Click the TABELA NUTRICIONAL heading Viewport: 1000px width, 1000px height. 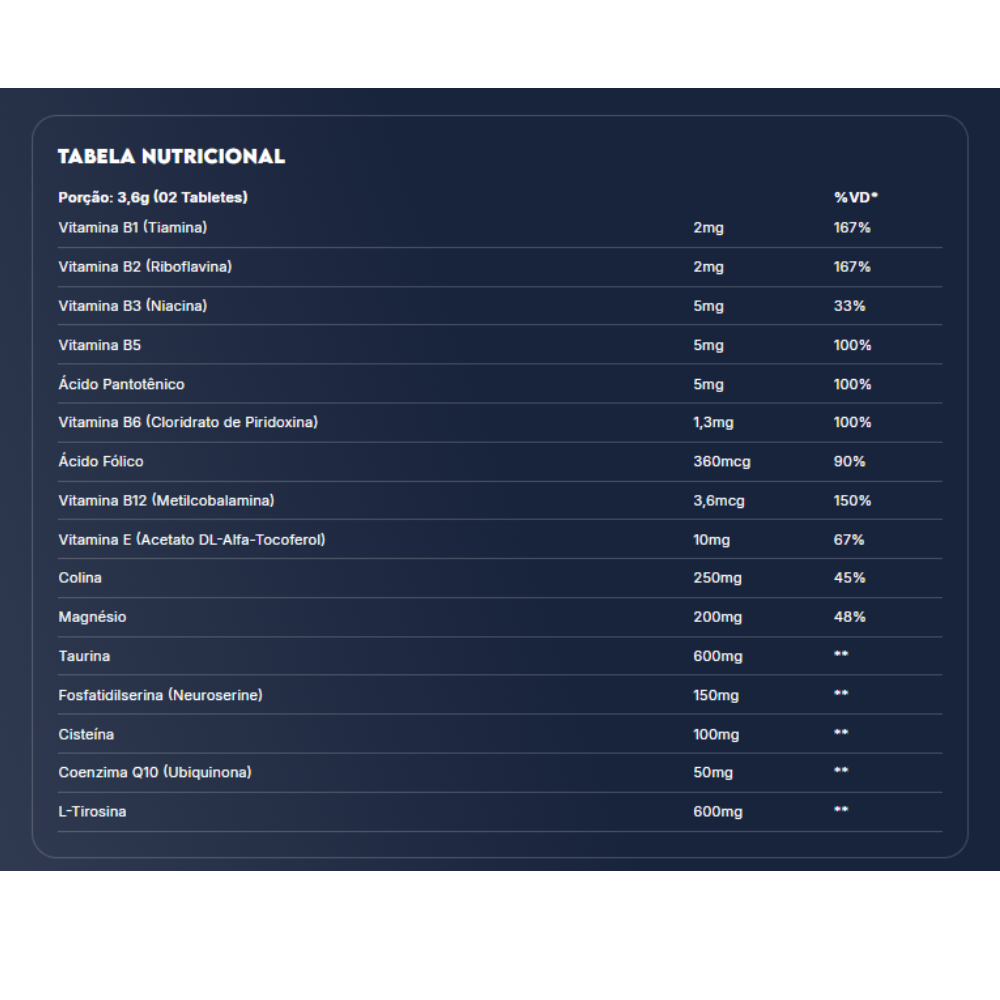click(x=171, y=156)
